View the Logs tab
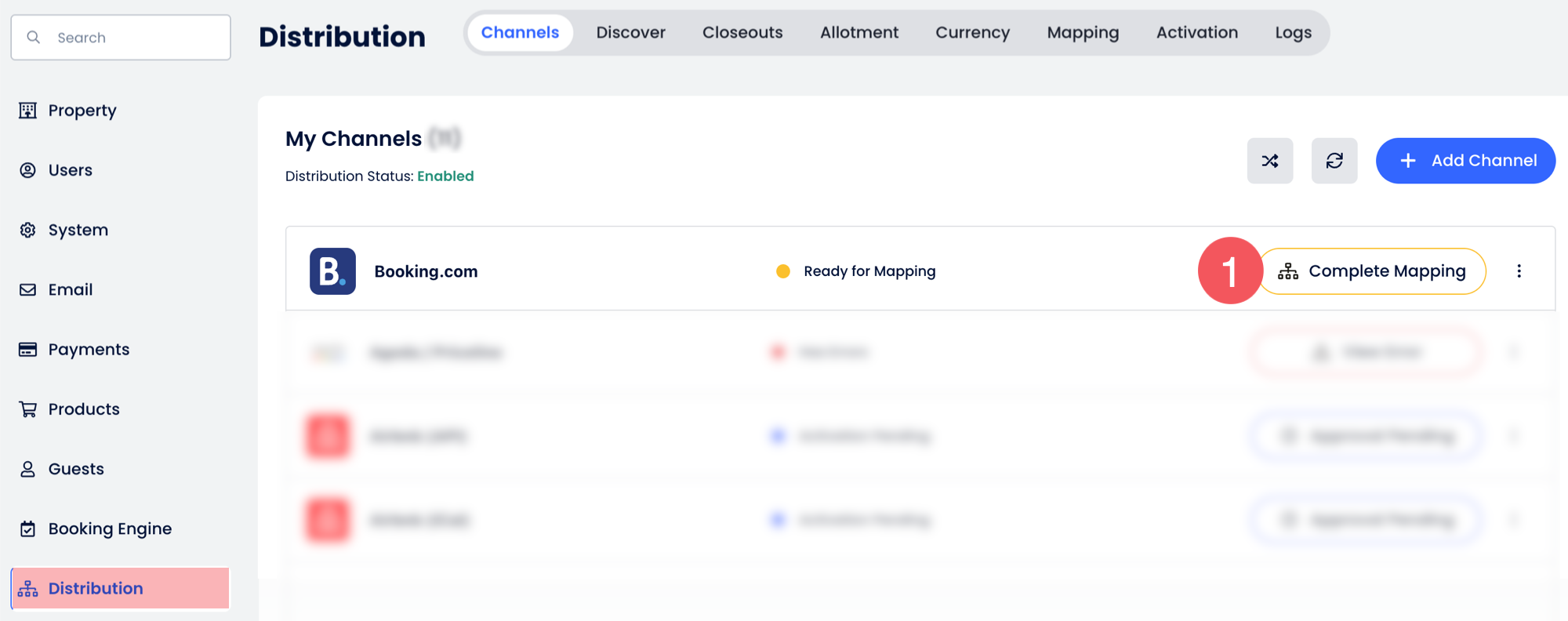Image resolution: width=1568 pixels, height=621 pixels. (1293, 33)
